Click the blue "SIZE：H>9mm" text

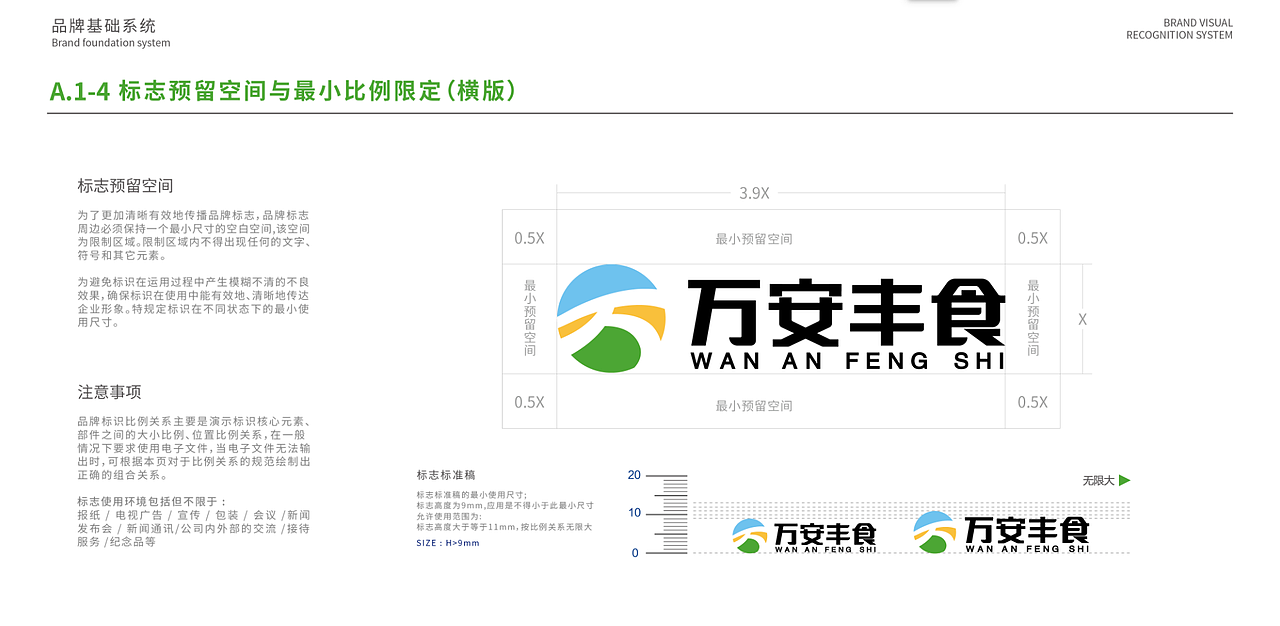[448, 543]
